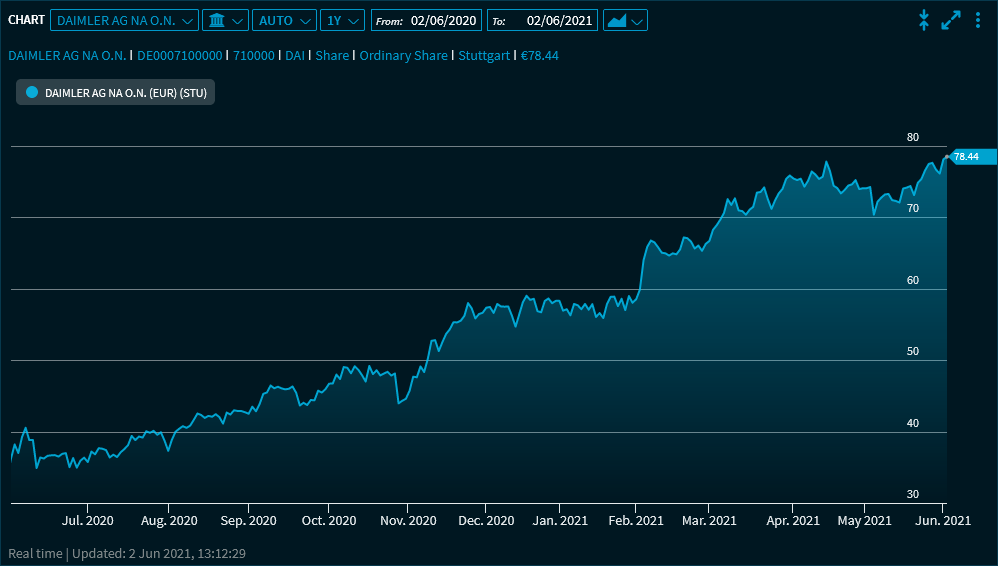
Task: Open the AUTO interval dropdown
Action: [284, 20]
